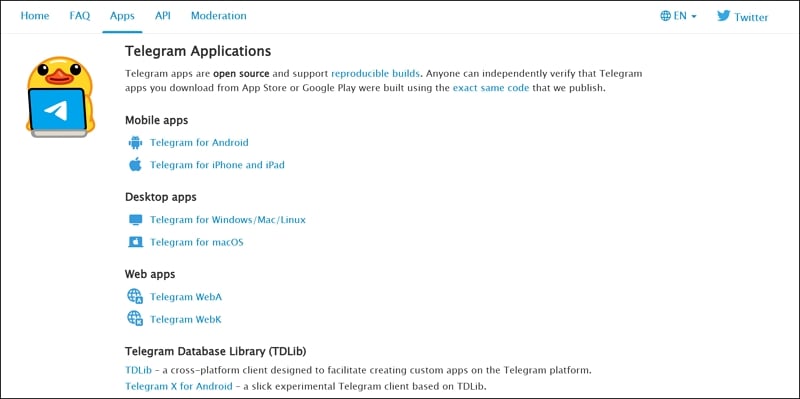Screen dimensions: 800x399
Task: Click the Telegram WebA globe icon
Action: coord(135,296)
